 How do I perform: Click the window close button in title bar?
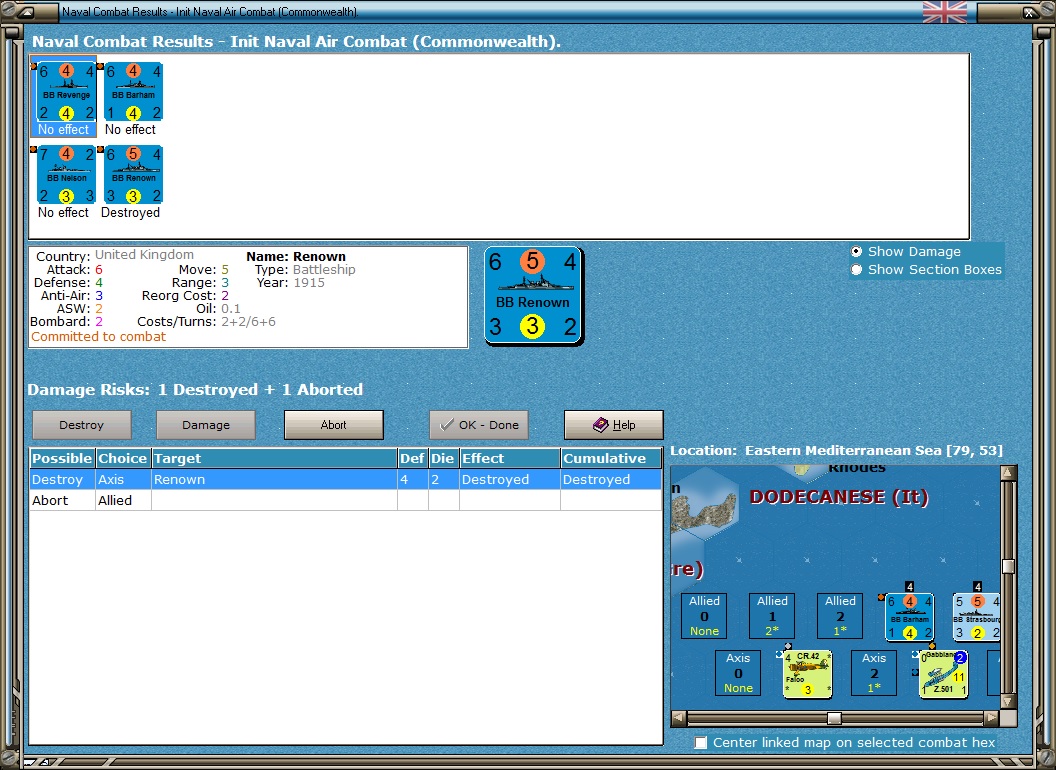click(x=1030, y=12)
